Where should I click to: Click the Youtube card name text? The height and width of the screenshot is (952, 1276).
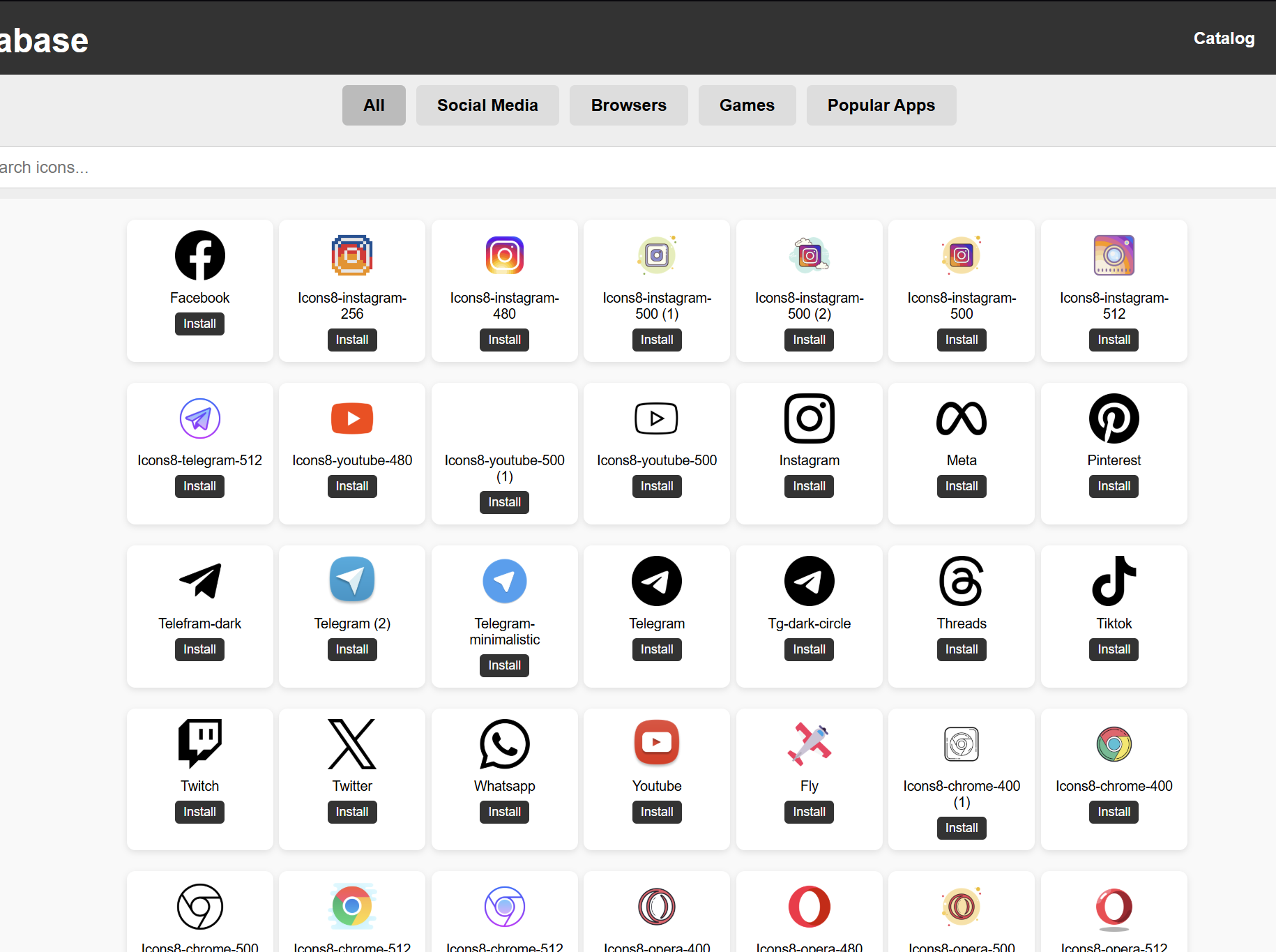[656, 786]
